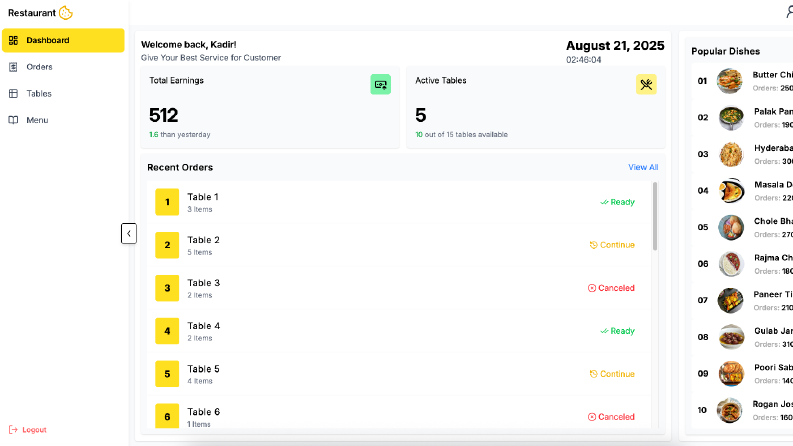Click the Orders list icon

(x=14, y=67)
